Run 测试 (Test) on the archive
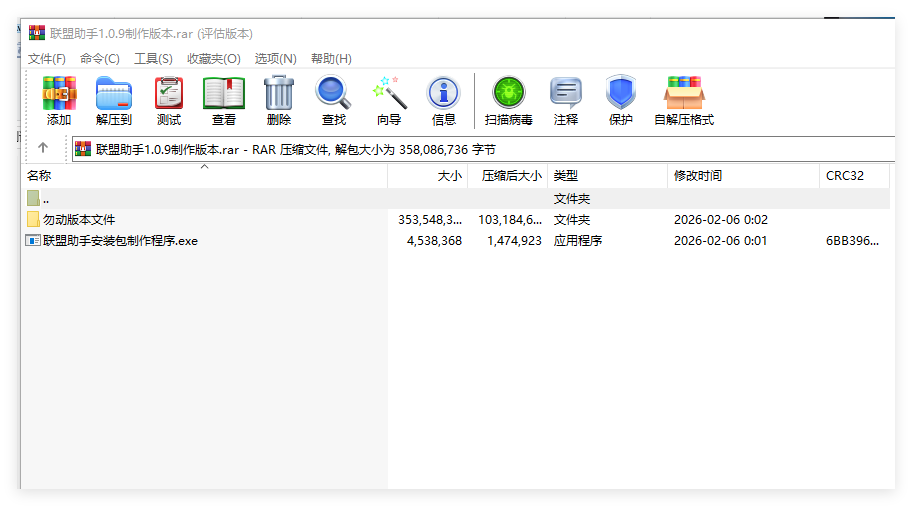Viewport: 912px width, 506px height. (169, 93)
